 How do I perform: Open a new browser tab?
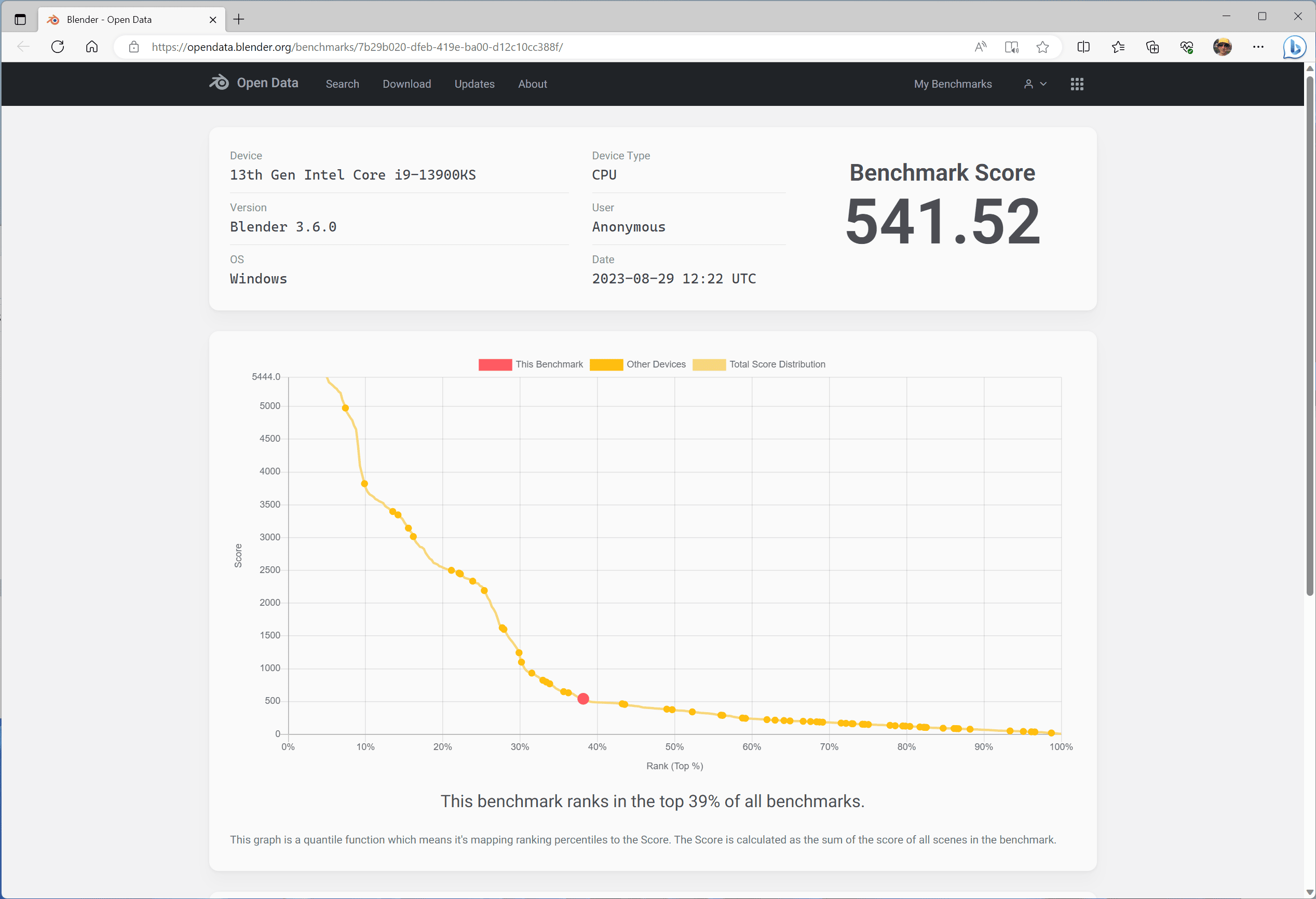[239, 19]
